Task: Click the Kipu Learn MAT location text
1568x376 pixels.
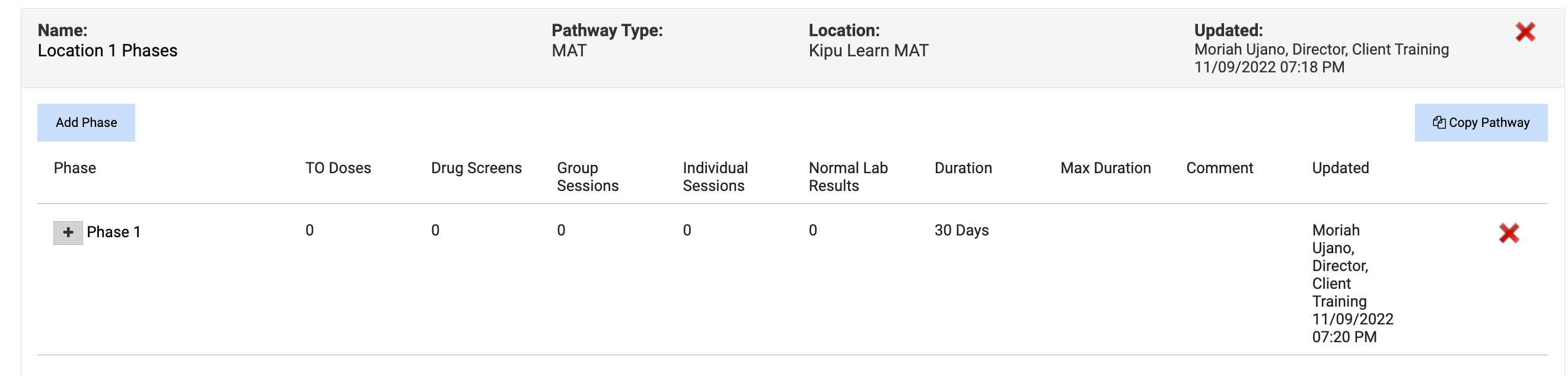Action: pos(868,50)
